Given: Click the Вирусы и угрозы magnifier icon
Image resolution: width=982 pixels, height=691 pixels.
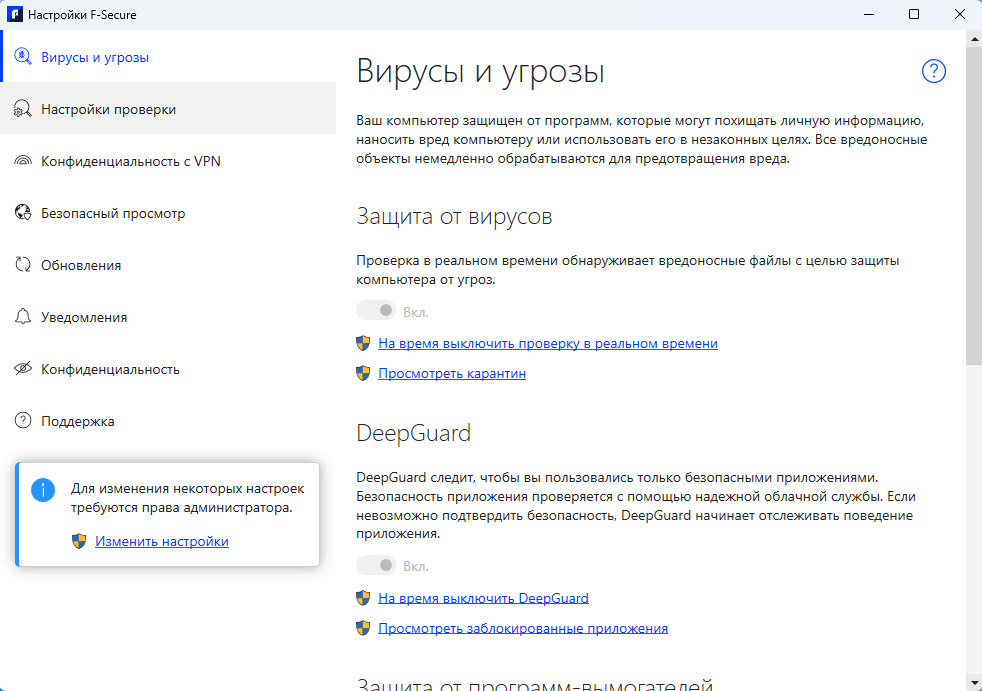Looking at the screenshot, I should coord(23,56).
